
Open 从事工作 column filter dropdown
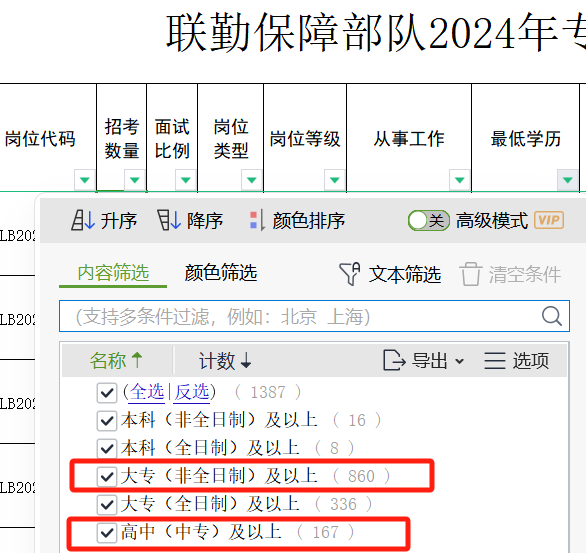pos(459,180)
